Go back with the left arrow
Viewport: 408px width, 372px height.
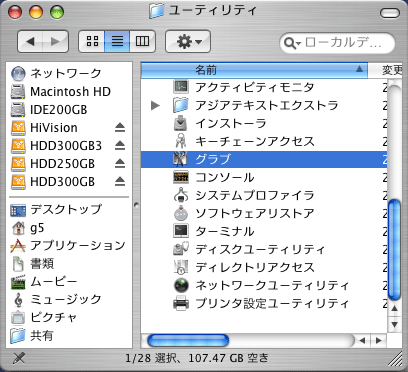click(x=30, y=41)
